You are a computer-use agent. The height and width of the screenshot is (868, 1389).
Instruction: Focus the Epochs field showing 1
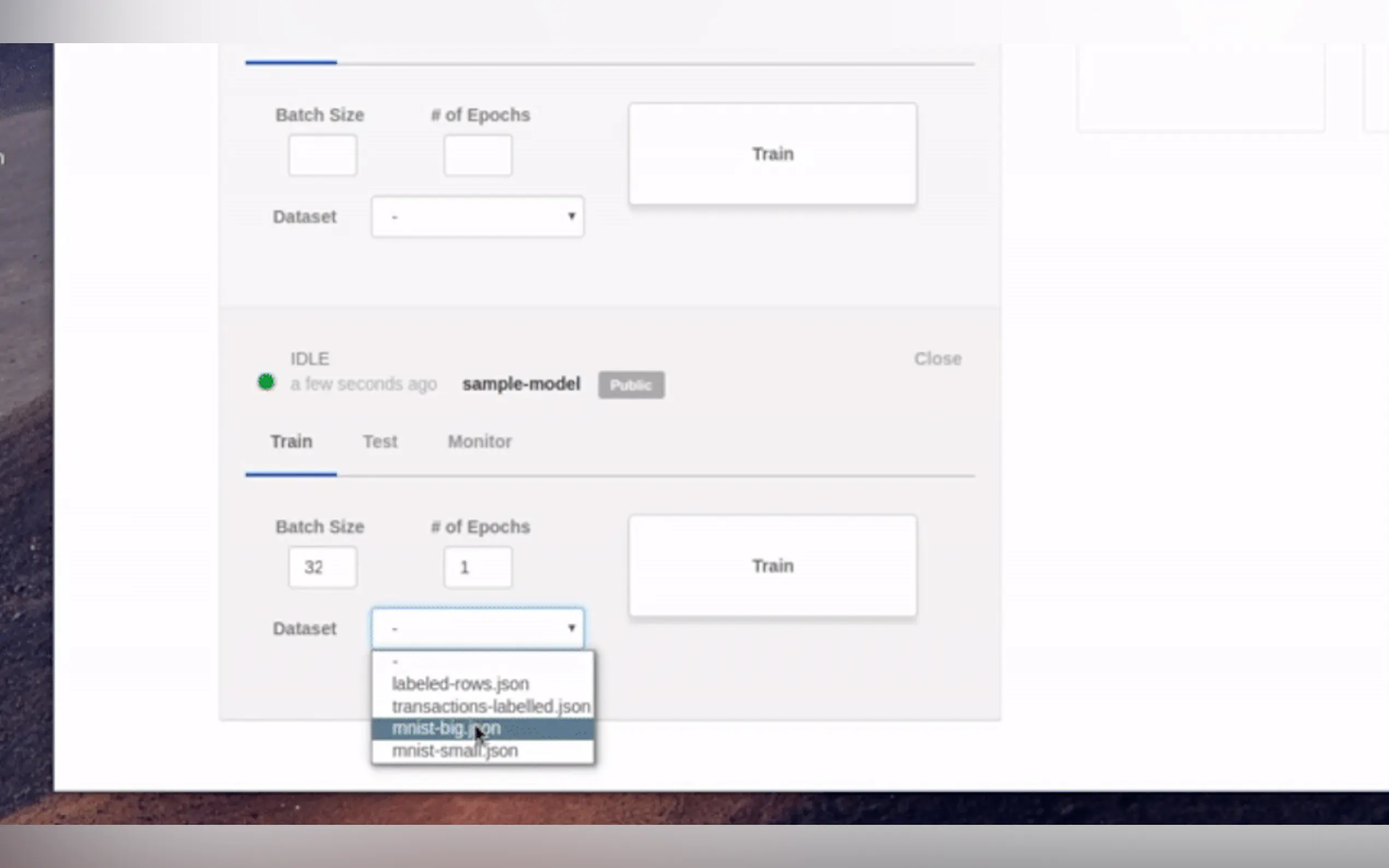coord(477,567)
